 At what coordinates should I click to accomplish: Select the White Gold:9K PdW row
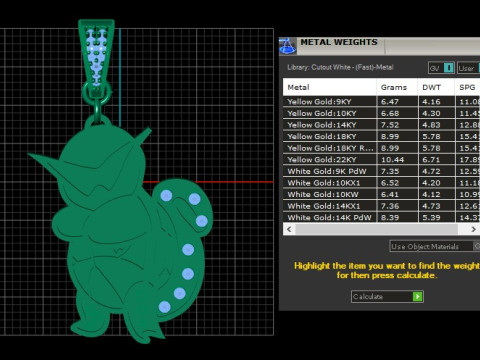tap(381, 171)
